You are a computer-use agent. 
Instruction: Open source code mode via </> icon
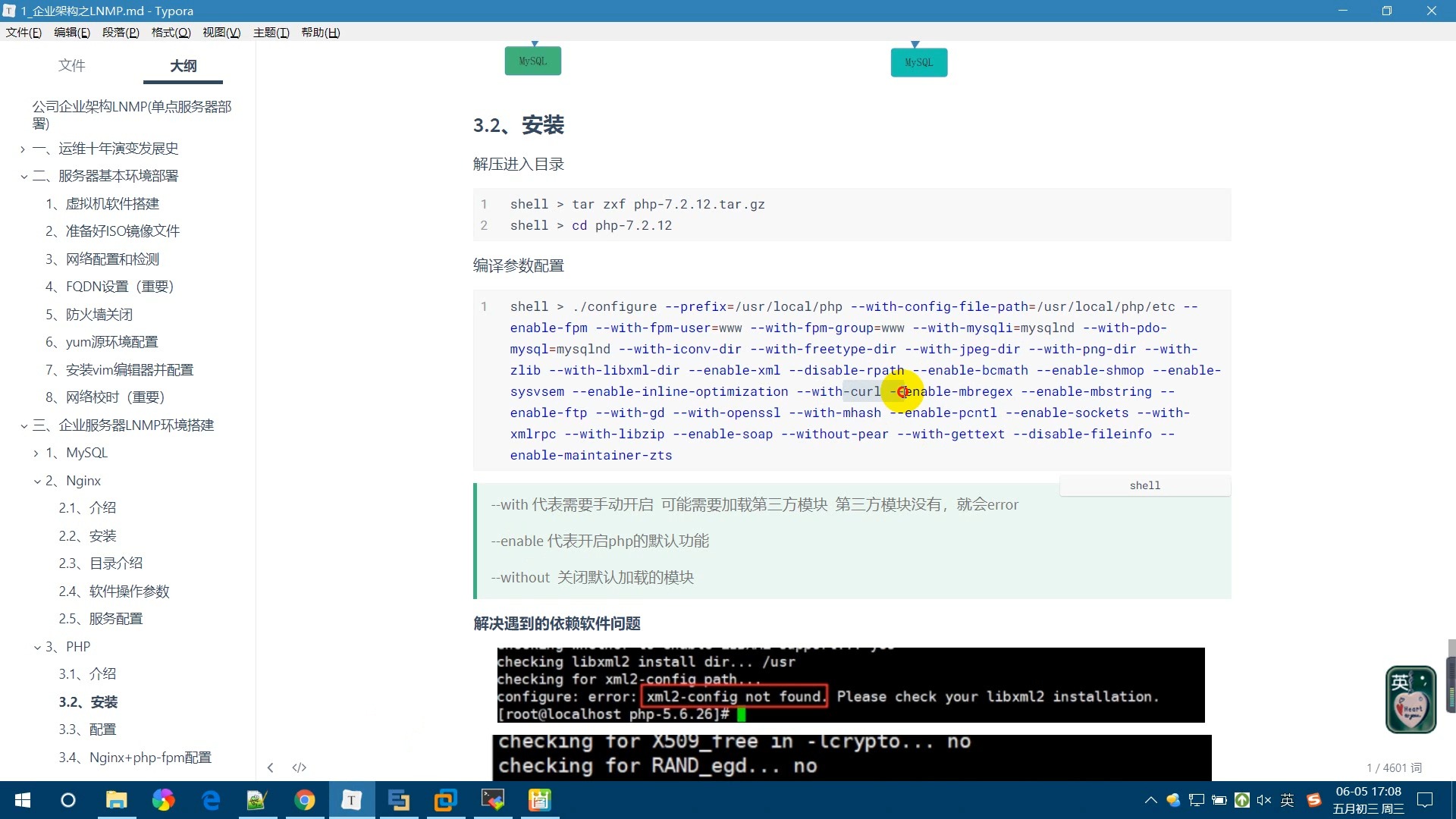[x=300, y=767]
